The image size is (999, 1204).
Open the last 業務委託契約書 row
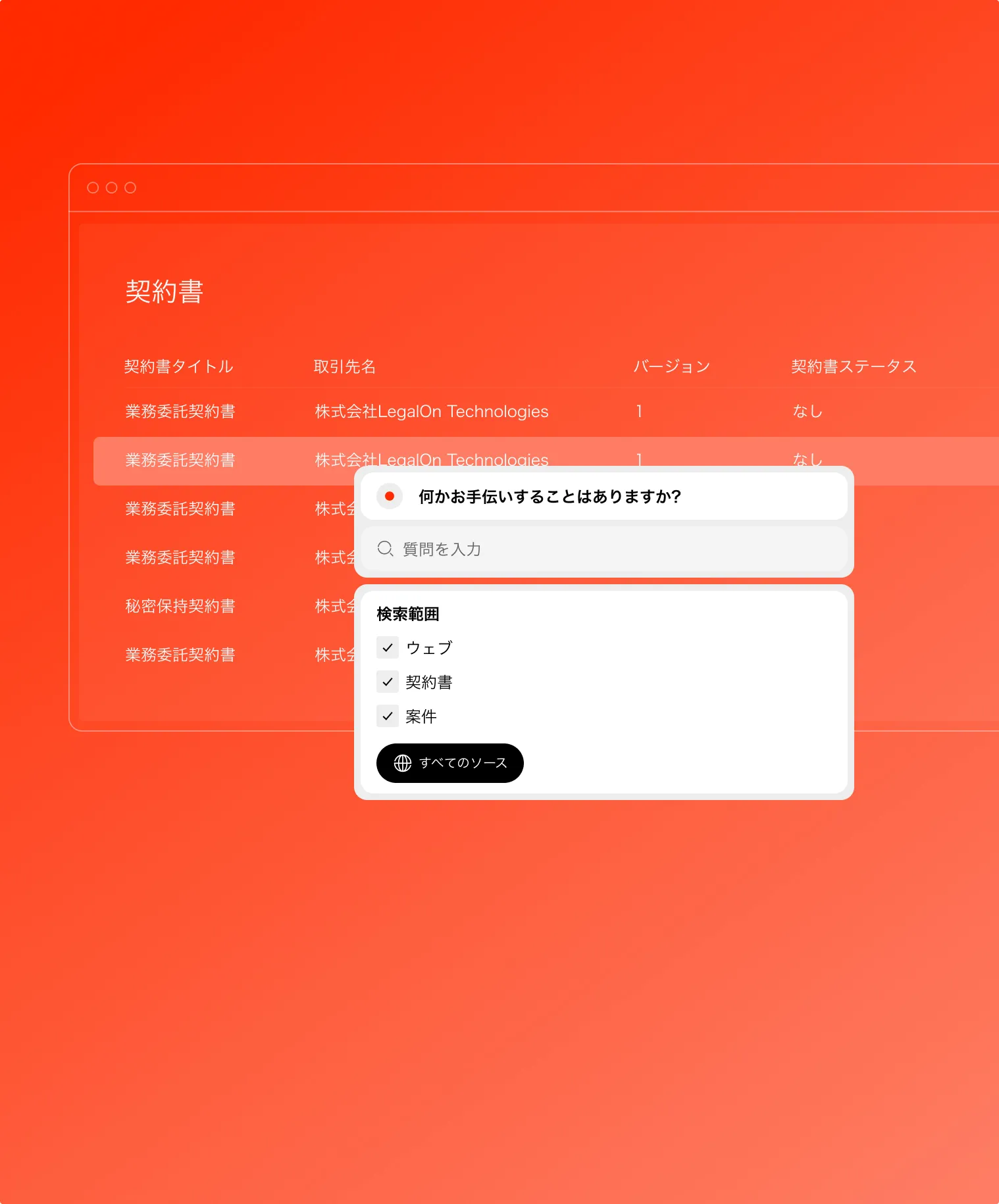coord(180,655)
